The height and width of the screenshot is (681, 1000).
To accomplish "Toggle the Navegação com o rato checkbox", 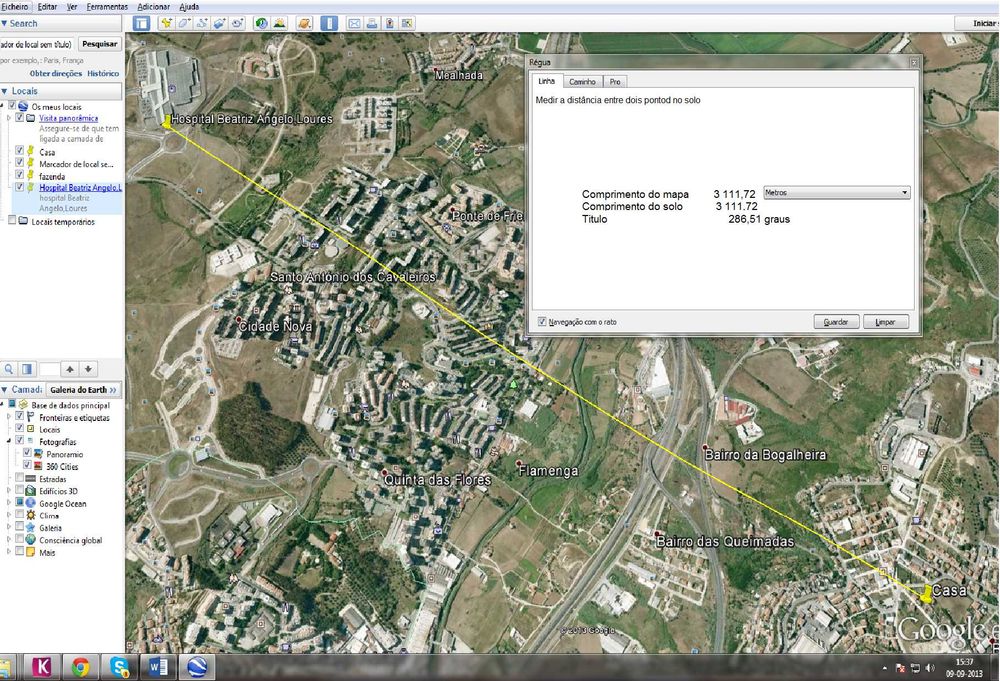I will 542,321.
